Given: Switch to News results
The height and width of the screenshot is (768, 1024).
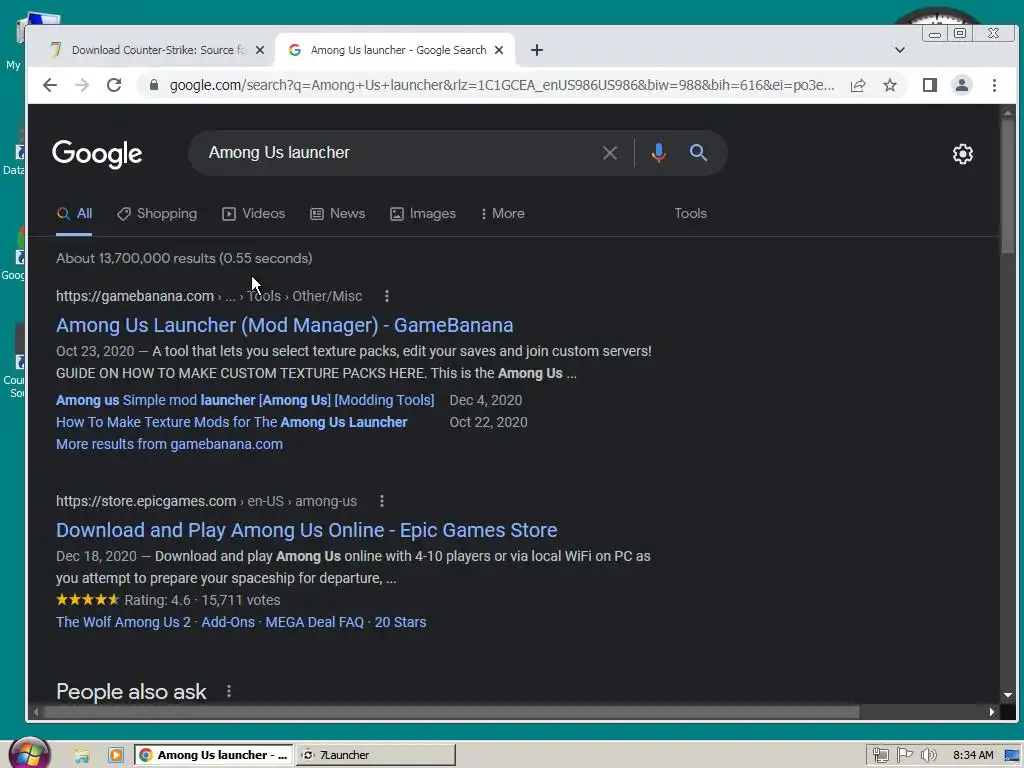Looking at the screenshot, I should pyautogui.click(x=337, y=214).
